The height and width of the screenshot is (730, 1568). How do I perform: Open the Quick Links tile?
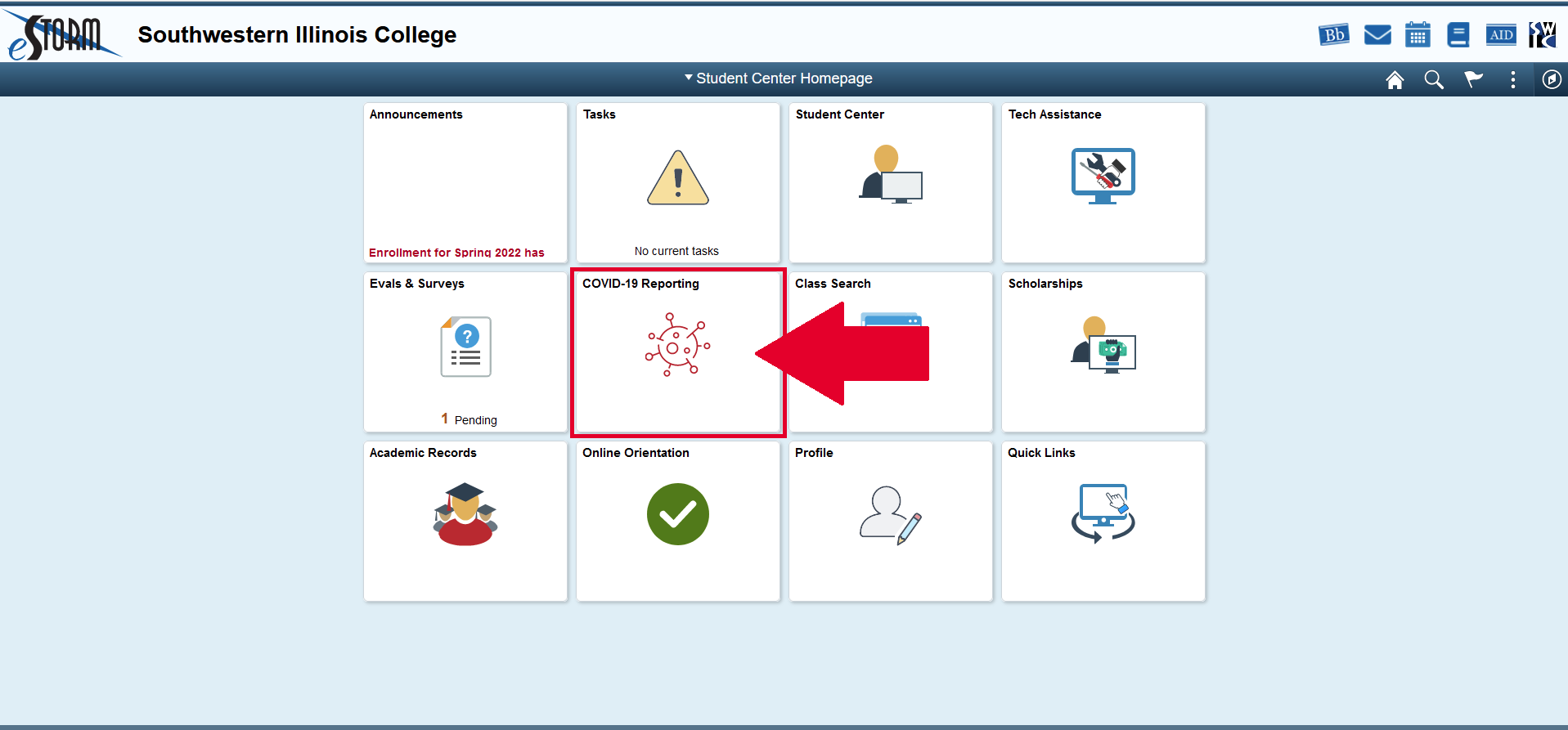[x=1103, y=521]
